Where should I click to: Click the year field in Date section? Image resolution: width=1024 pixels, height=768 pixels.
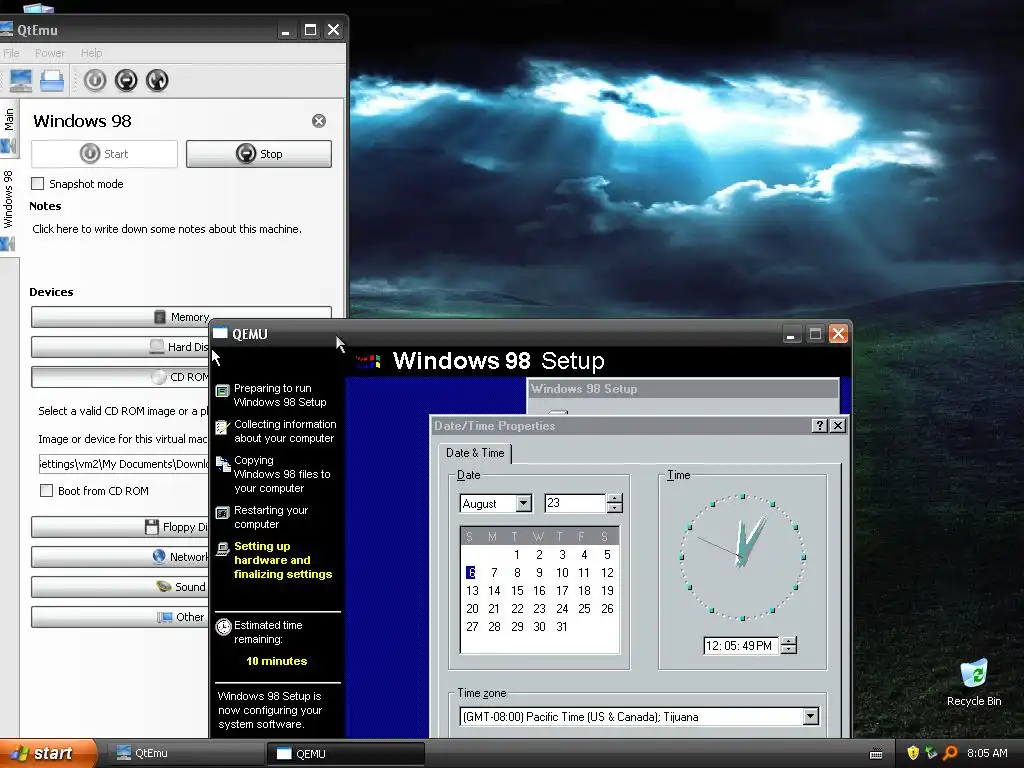coord(575,503)
